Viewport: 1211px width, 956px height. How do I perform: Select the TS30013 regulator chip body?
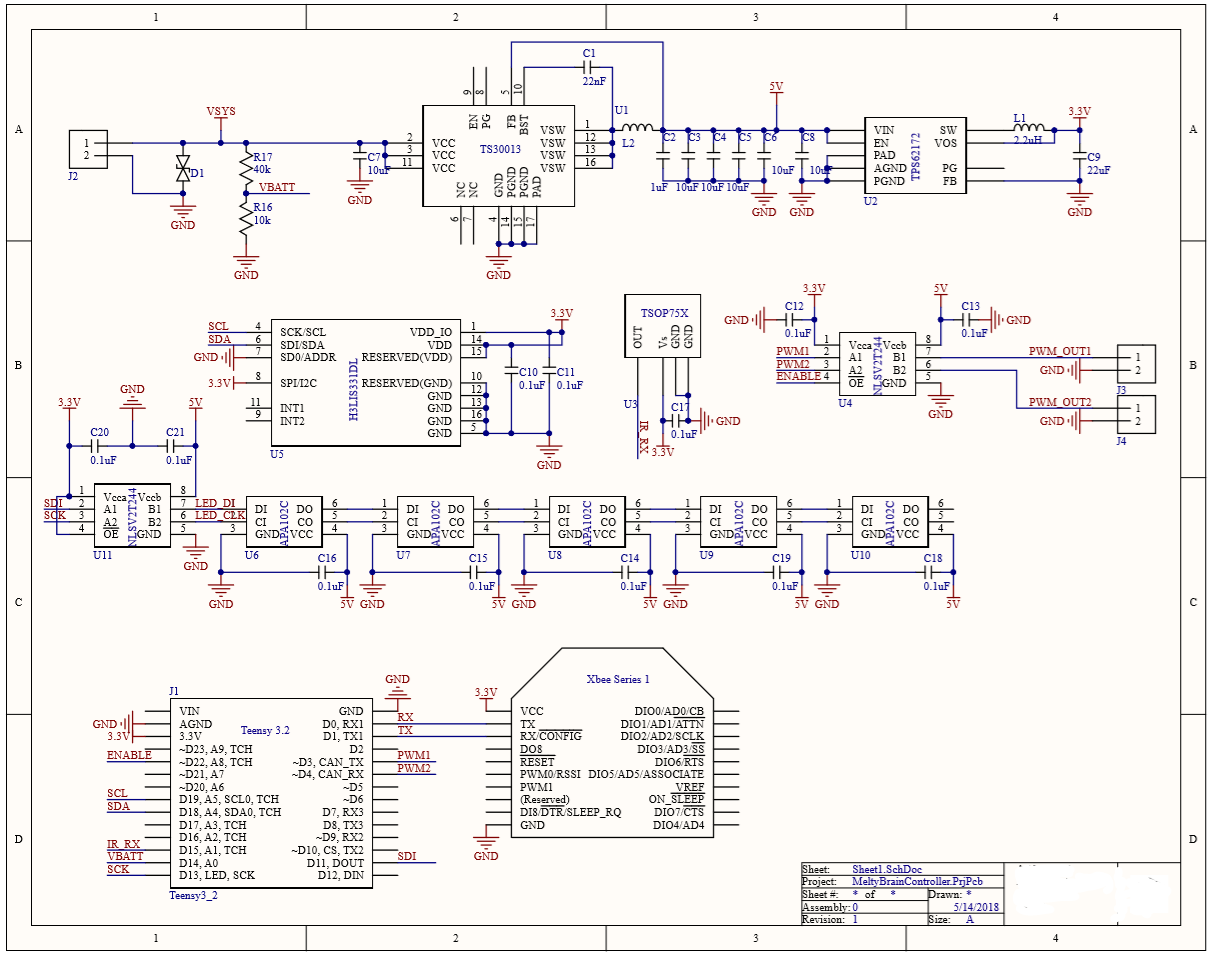pos(498,156)
